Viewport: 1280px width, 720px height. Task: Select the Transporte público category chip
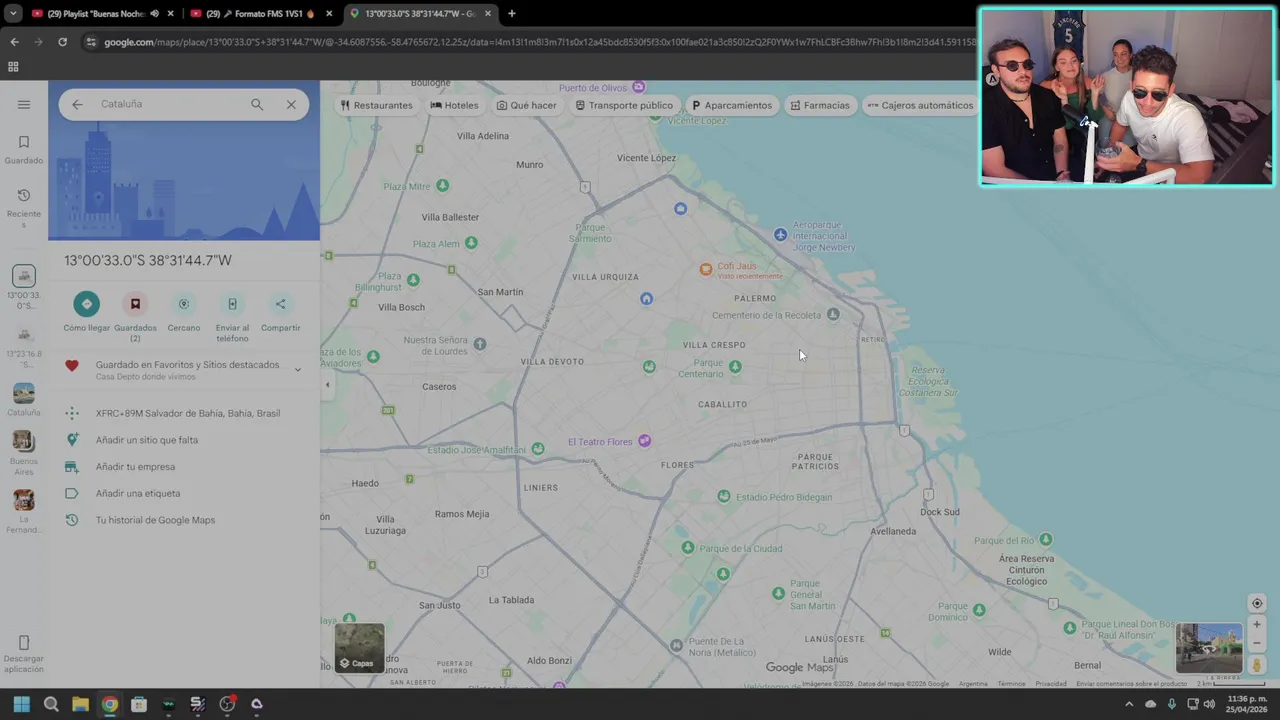pyautogui.click(x=624, y=105)
